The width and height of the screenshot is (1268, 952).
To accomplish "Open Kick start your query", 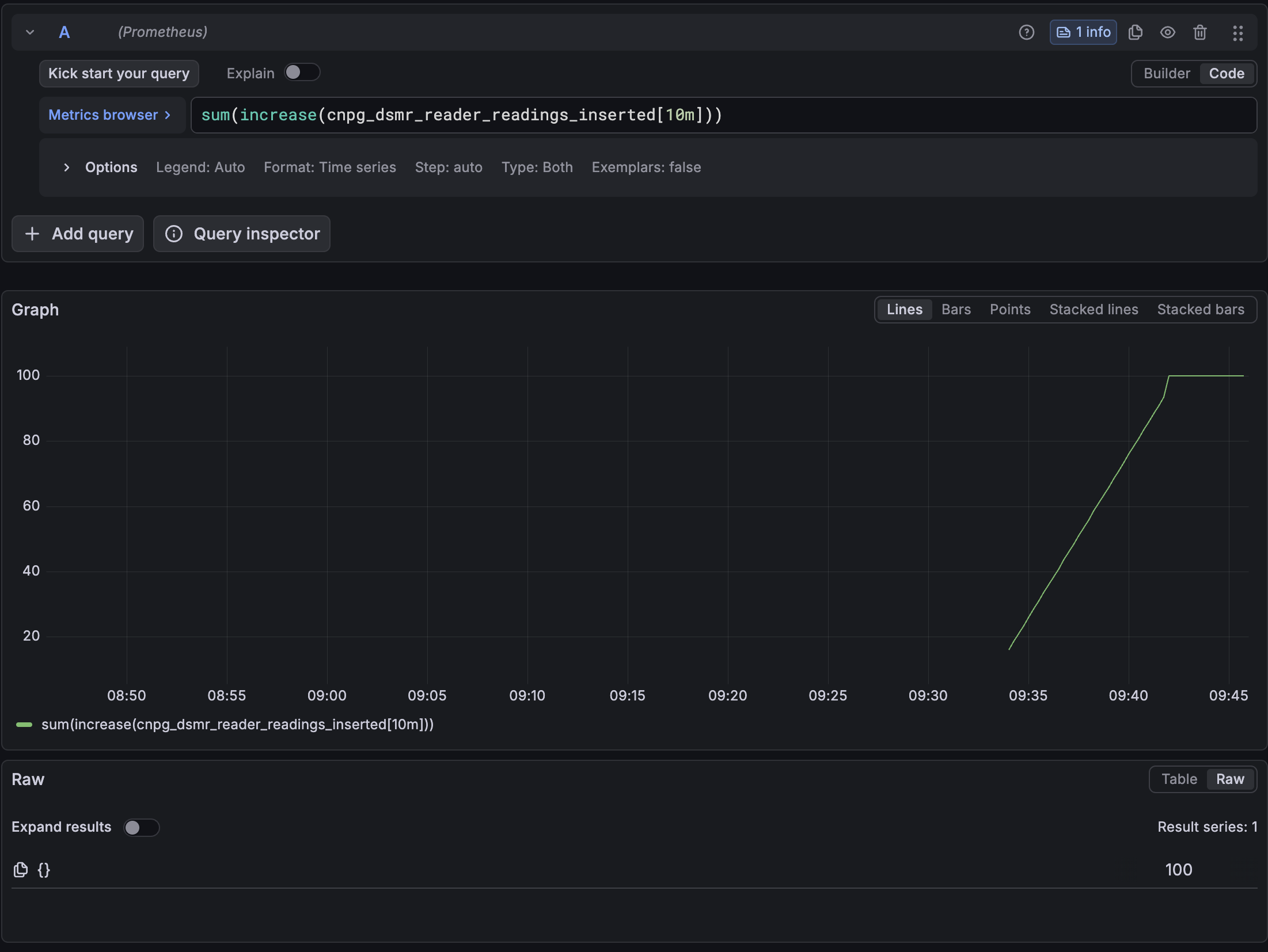I will (x=119, y=74).
